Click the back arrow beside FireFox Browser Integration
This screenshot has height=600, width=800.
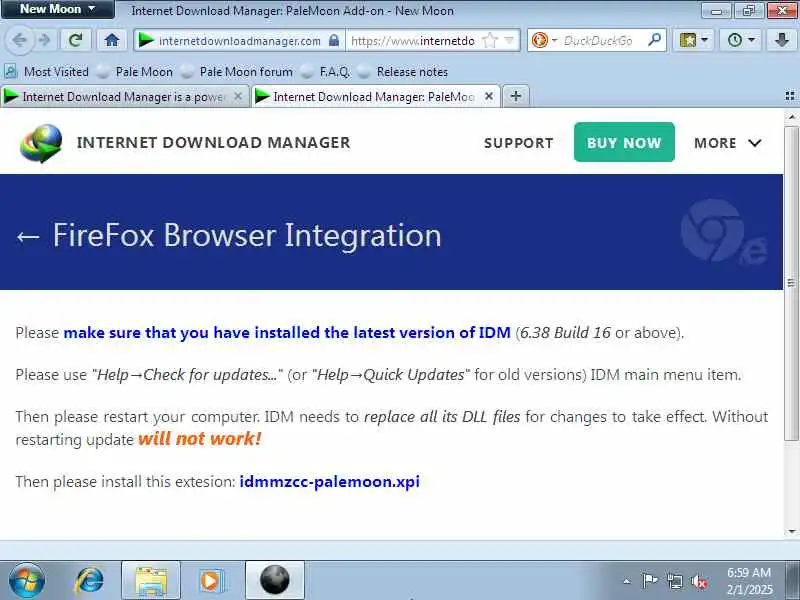28,236
